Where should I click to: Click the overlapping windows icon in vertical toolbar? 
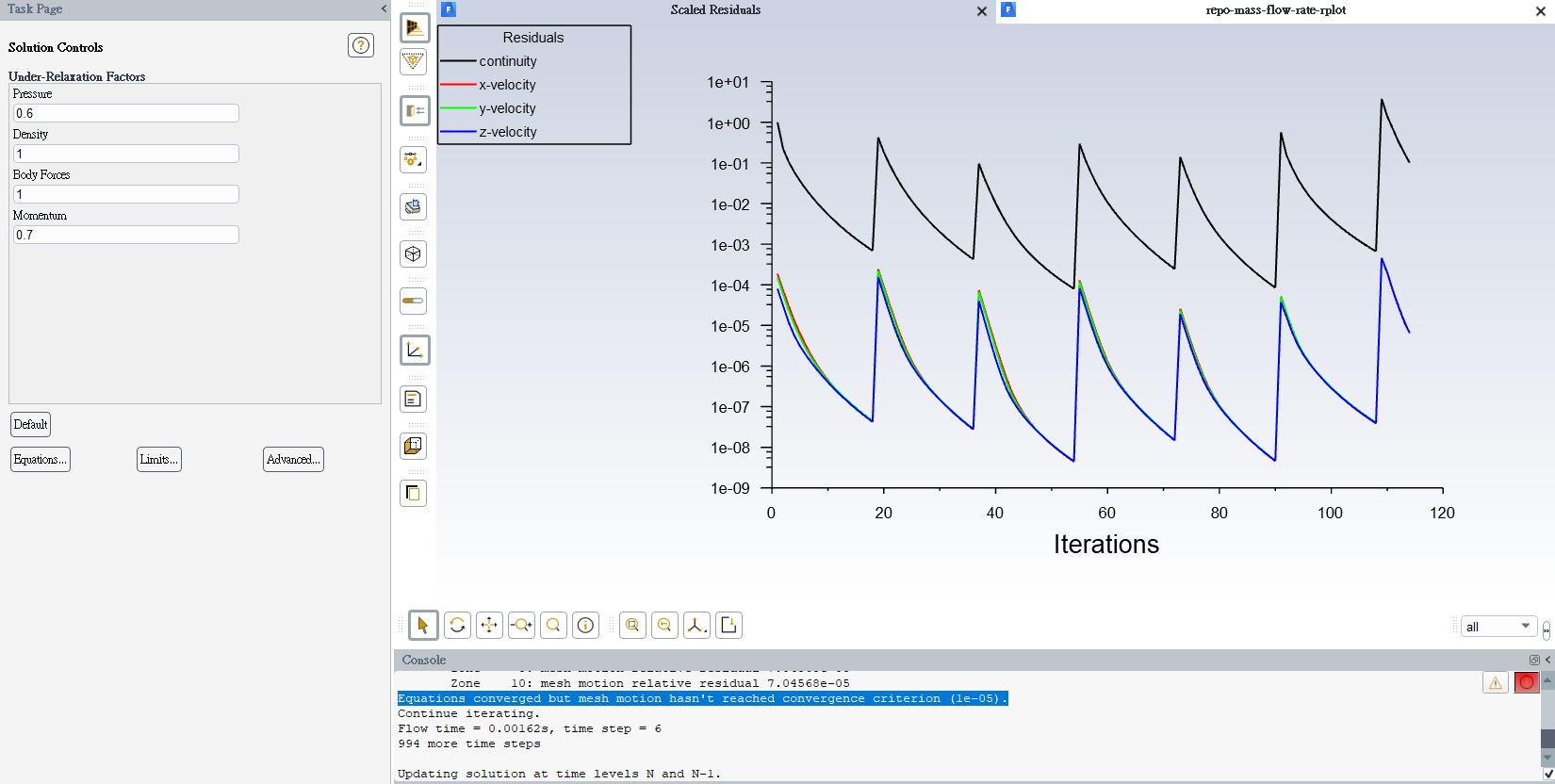click(x=414, y=493)
